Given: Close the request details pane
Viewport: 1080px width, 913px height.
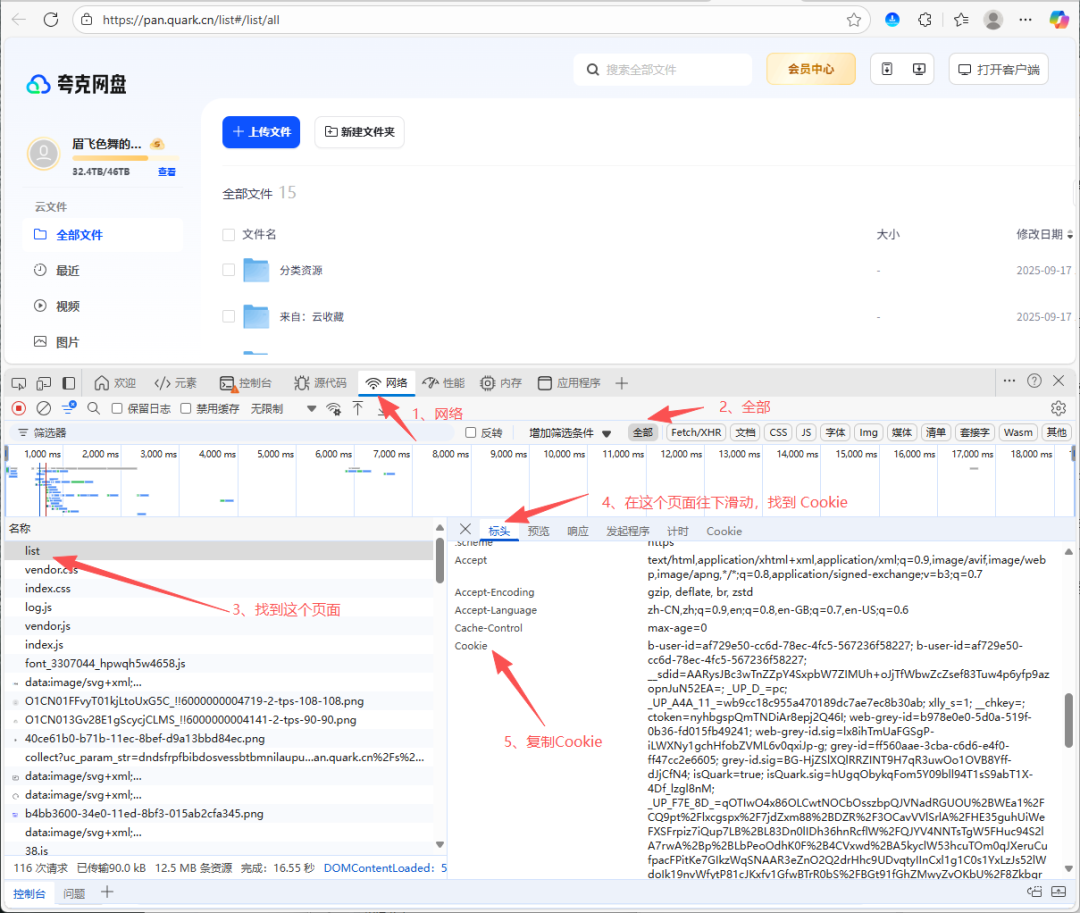Looking at the screenshot, I should (x=465, y=529).
